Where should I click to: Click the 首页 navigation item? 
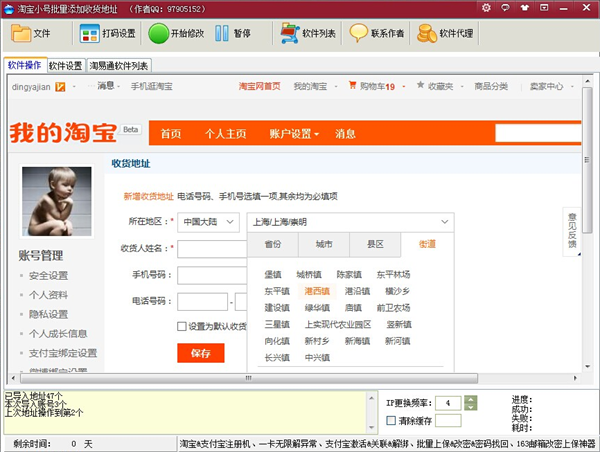pyautogui.click(x=171, y=134)
